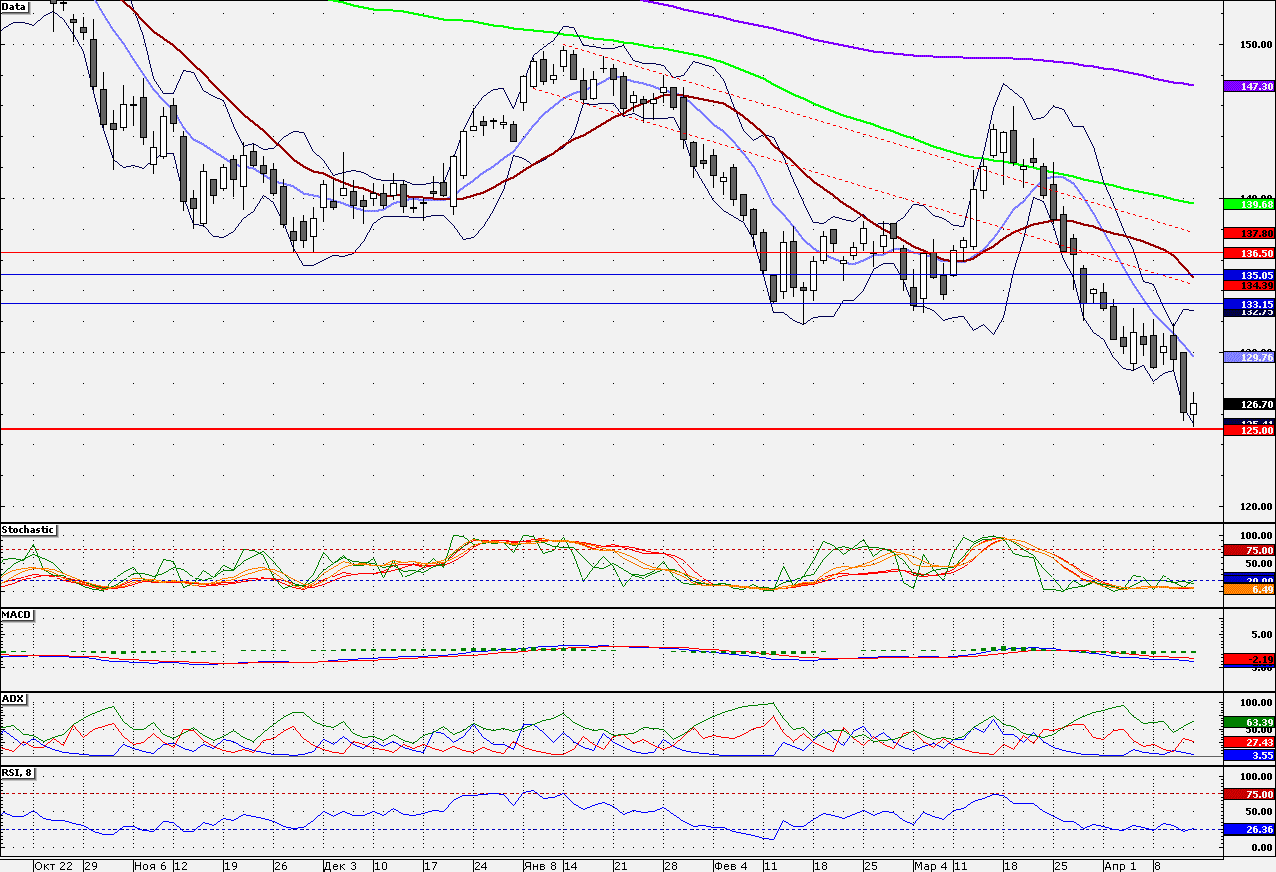The image size is (1276, 872).
Task: Select the 8 date label after Апр 1
Action: [x=1158, y=865]
